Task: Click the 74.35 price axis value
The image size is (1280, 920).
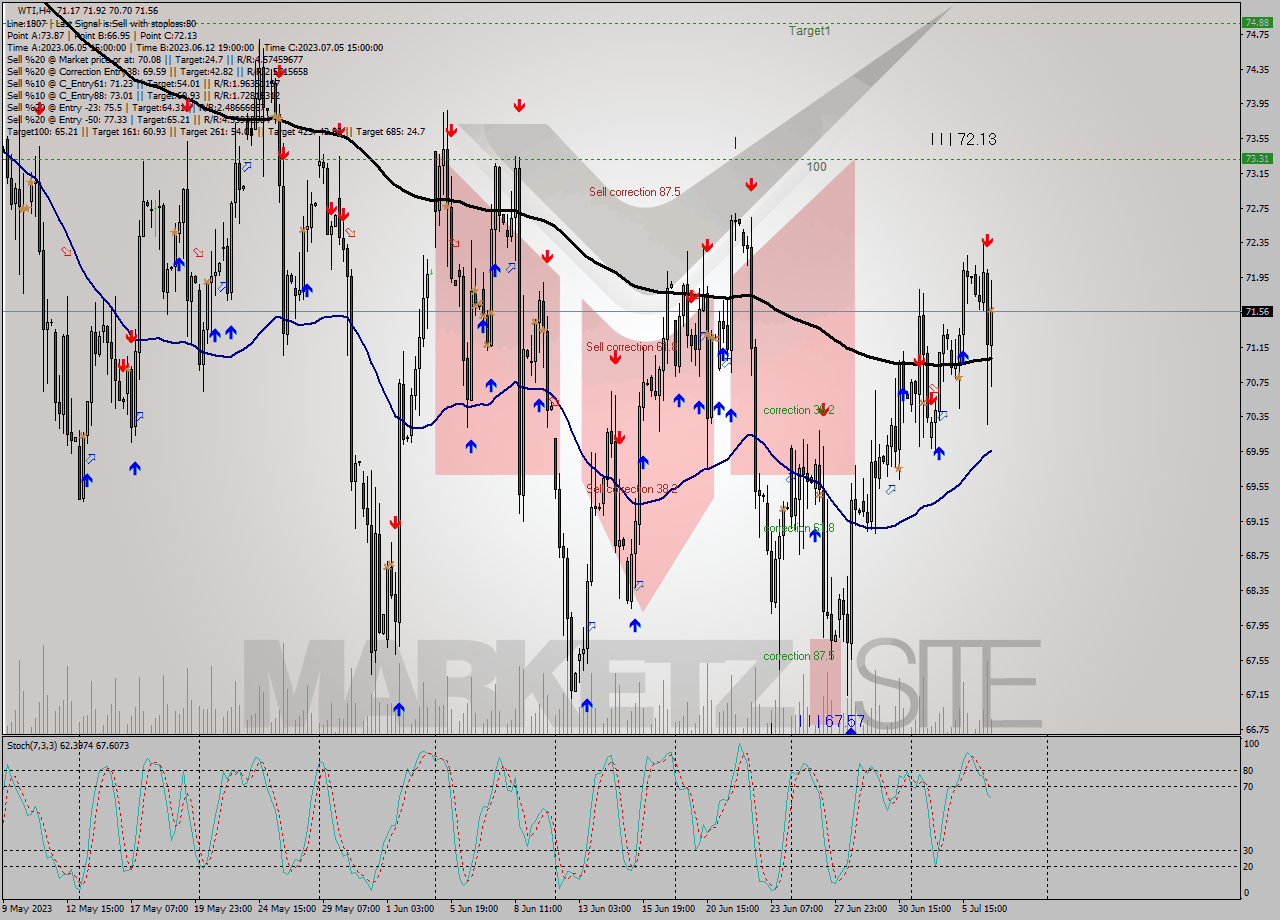Action: pyautogui.click(x=1256, y=69)
